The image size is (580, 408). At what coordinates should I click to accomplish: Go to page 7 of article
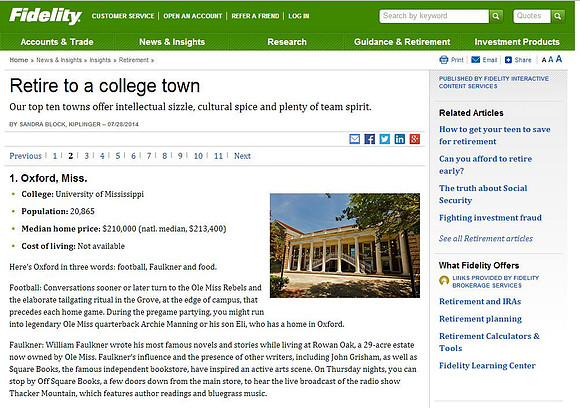[149, 156]
